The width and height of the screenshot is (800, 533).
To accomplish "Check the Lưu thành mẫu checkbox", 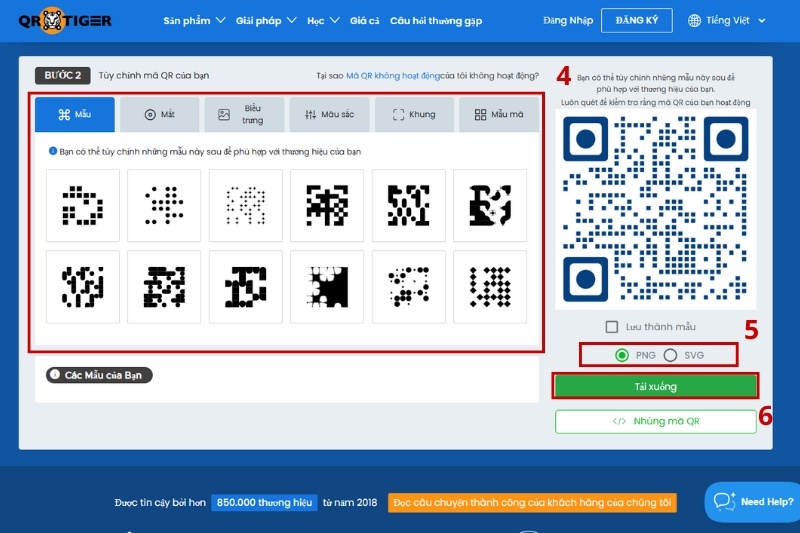I will tap(612, 326).
